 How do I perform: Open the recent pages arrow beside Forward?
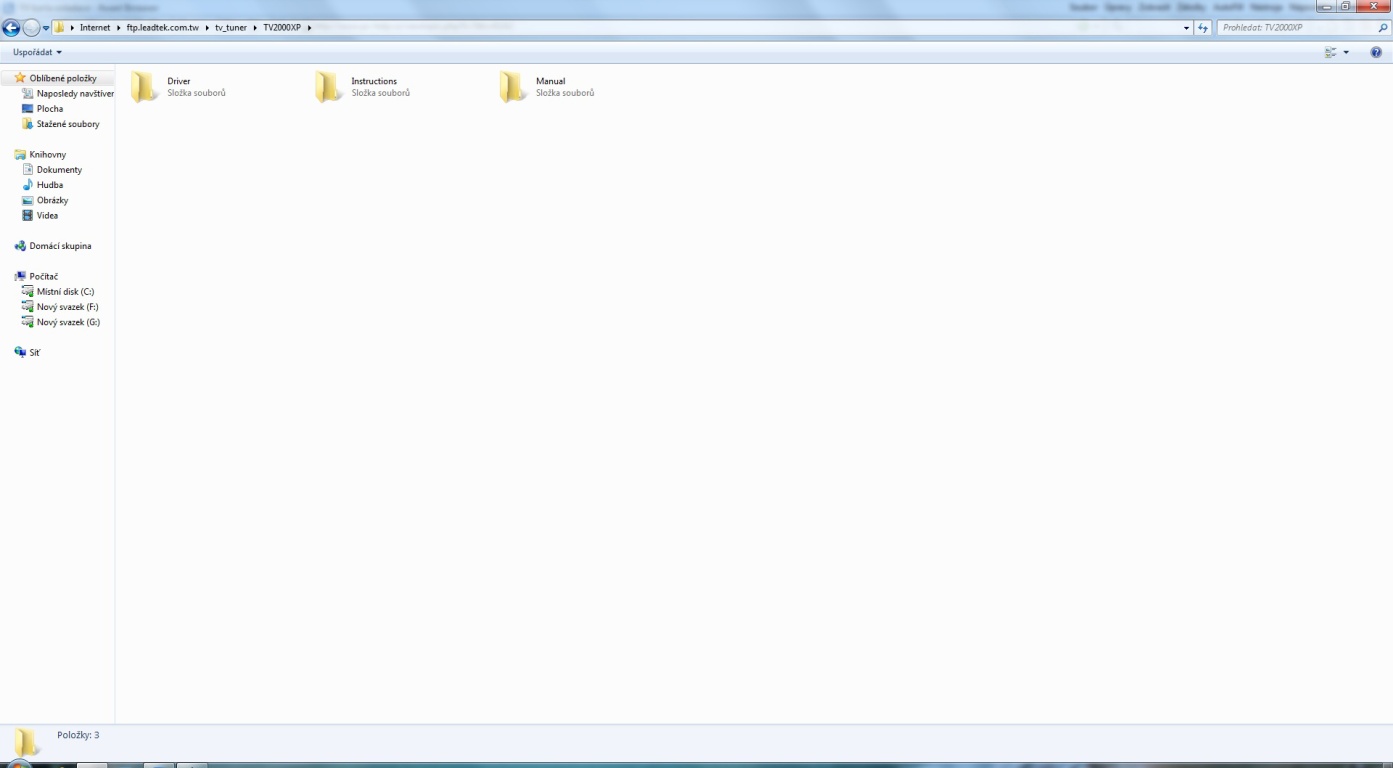pyautogui.click(x=46, y=28)
